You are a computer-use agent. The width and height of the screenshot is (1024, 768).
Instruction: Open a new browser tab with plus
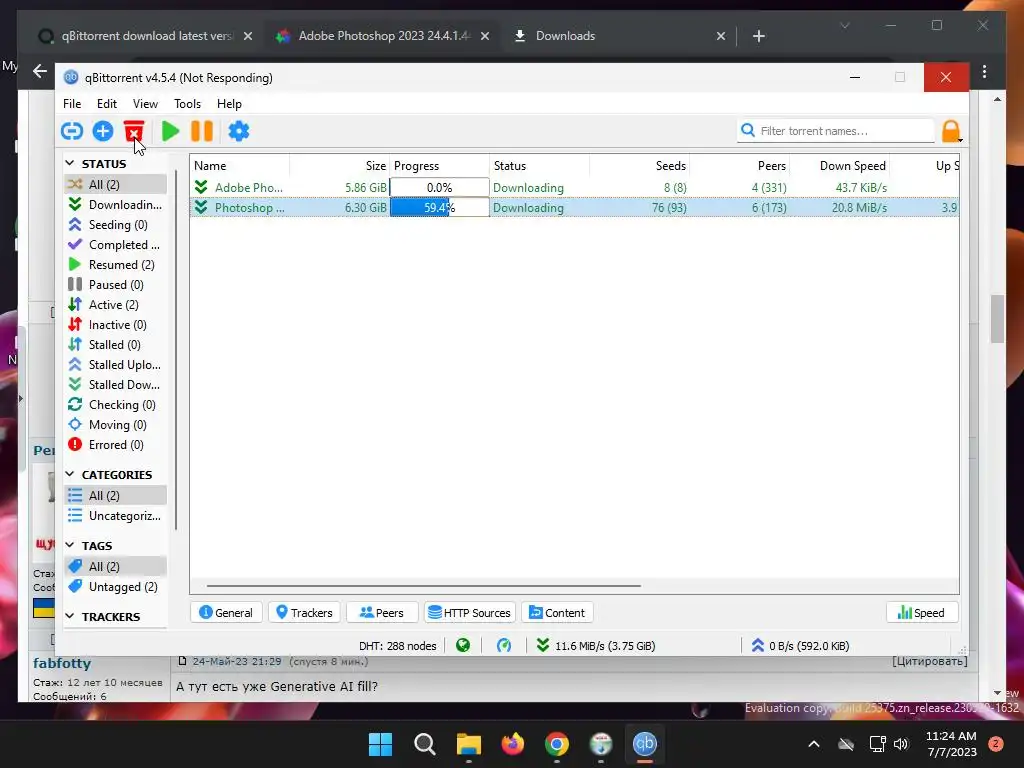pyautogui.click(x=758, y=36)
